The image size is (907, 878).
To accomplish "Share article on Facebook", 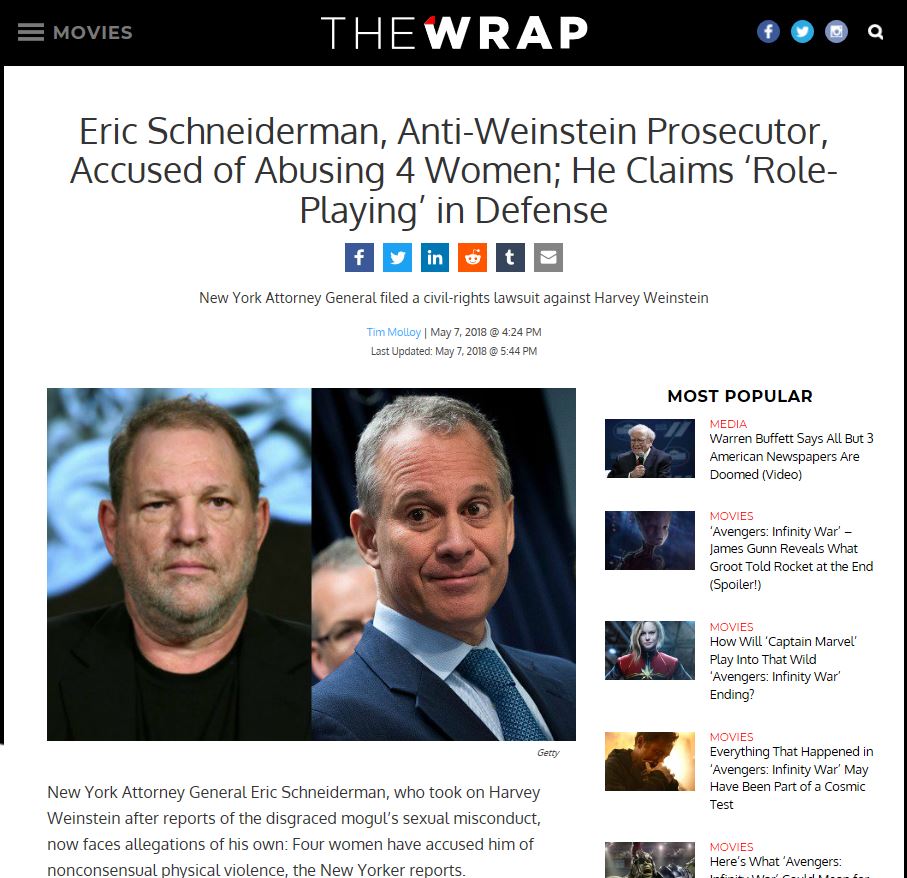I will pyautogui.click(x=359, y=257).
